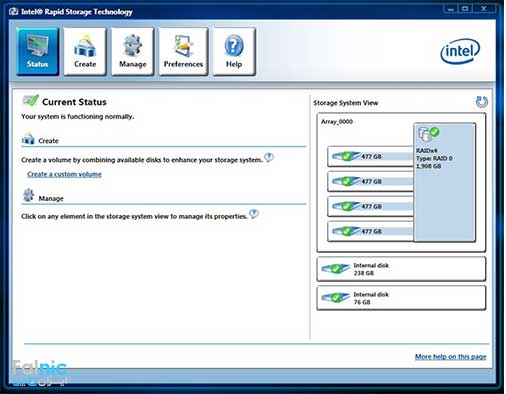
Task: Select the 76 GB internal disk
Action: tap(401, 298)
